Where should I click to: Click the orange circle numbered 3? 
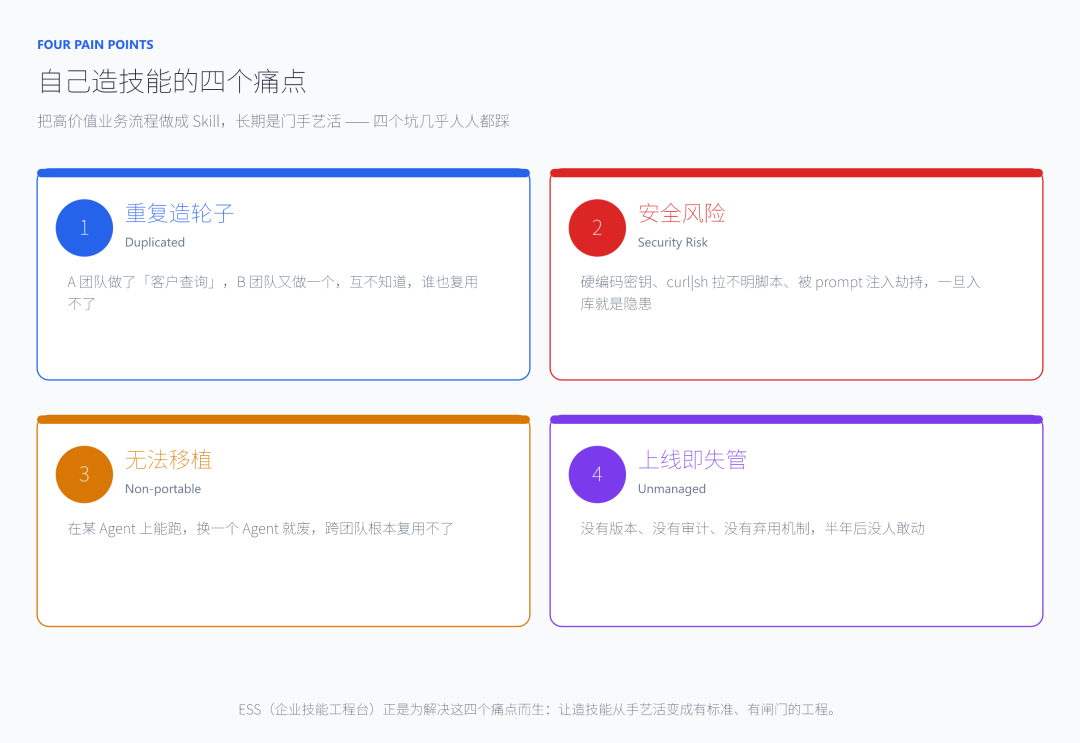coord(84,474)
